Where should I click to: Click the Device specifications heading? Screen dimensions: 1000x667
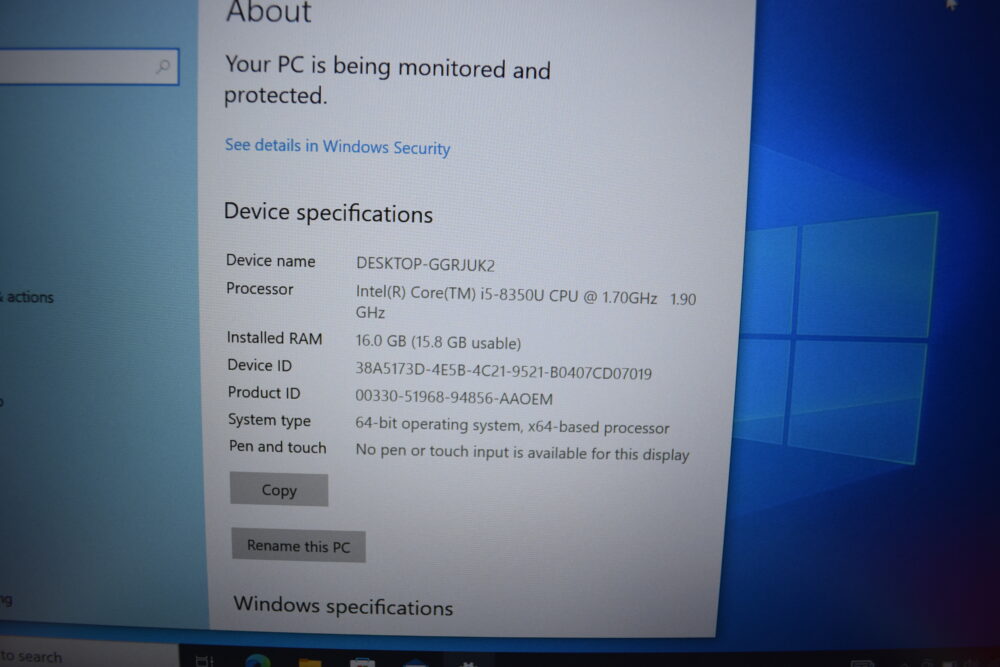pos(328,212)
